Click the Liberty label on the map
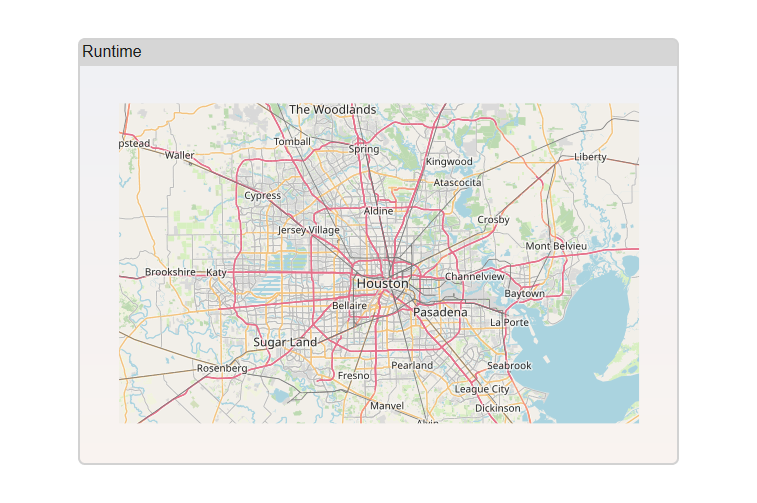Screen dimensions: 757x503 pyautogui.click(x=590, y=157)
